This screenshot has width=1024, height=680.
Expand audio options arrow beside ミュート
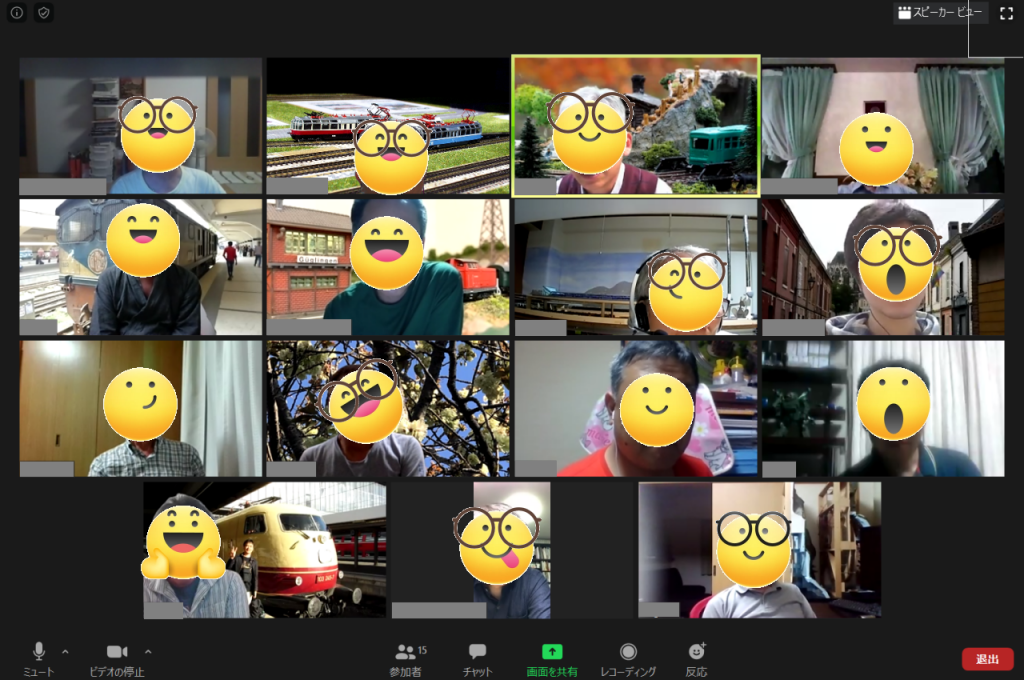[x=65, y=652]
